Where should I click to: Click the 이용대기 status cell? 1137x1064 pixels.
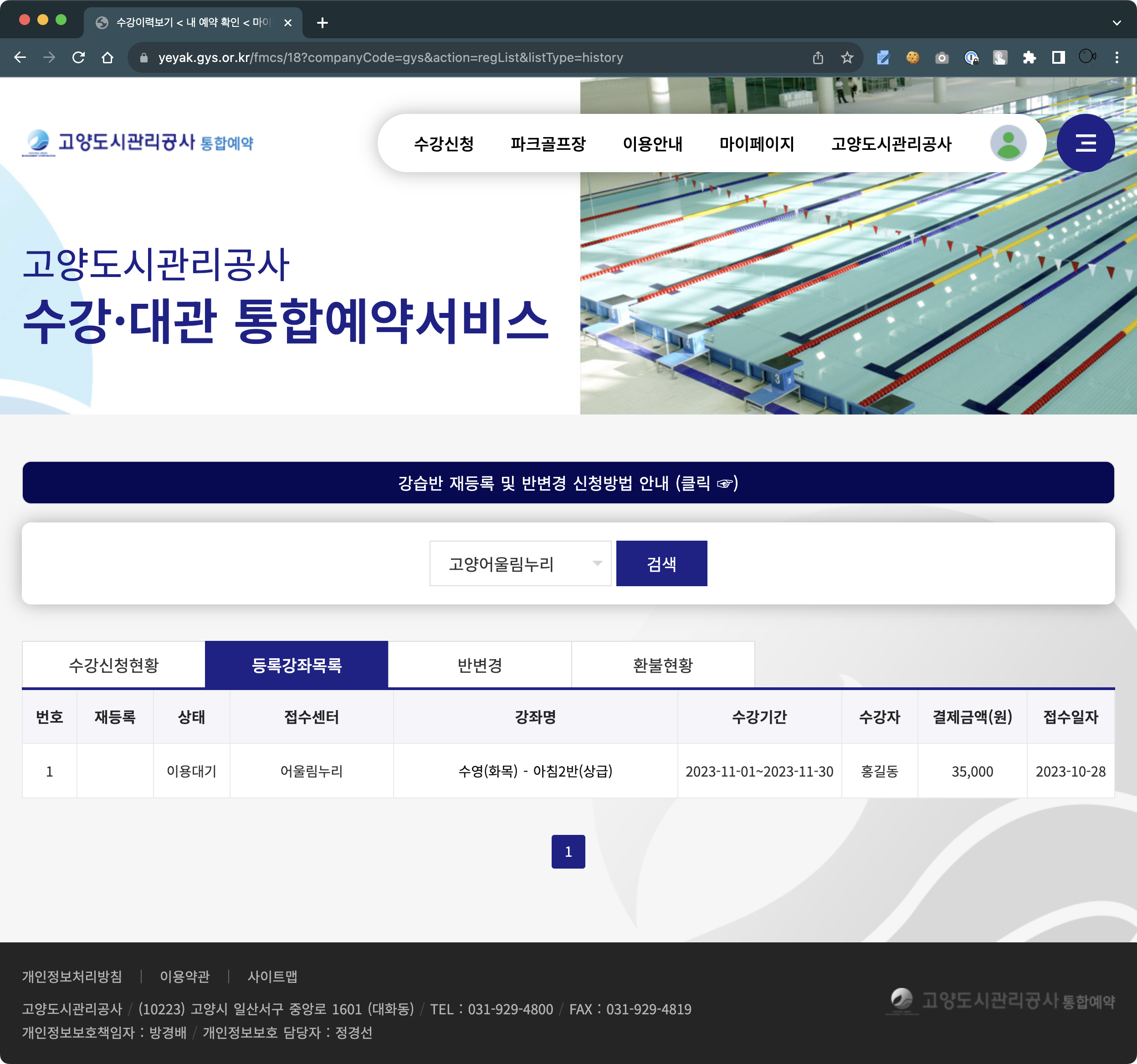click(192, 771)
